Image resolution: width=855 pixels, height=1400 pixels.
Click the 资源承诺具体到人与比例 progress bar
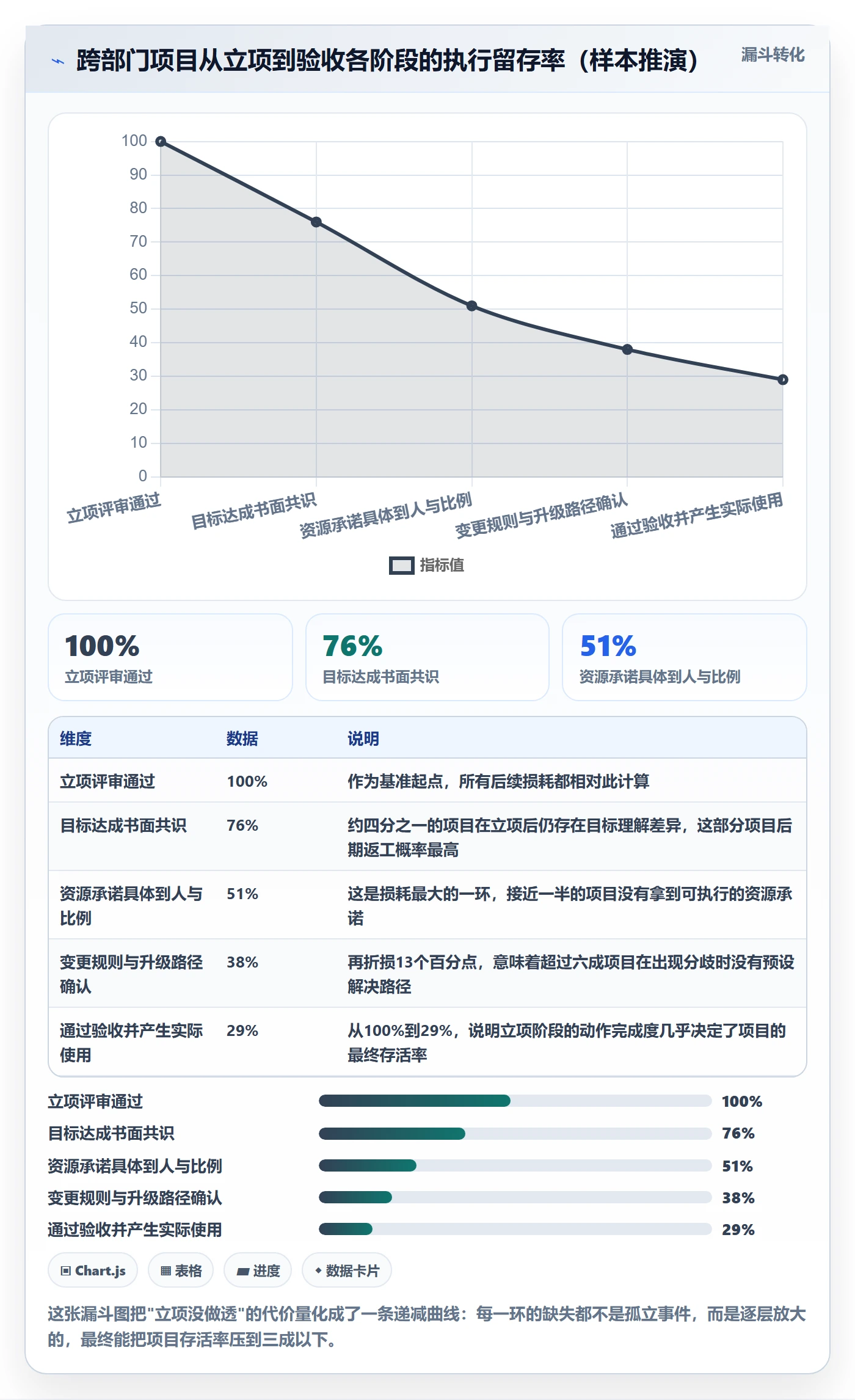click(515, 1165)
